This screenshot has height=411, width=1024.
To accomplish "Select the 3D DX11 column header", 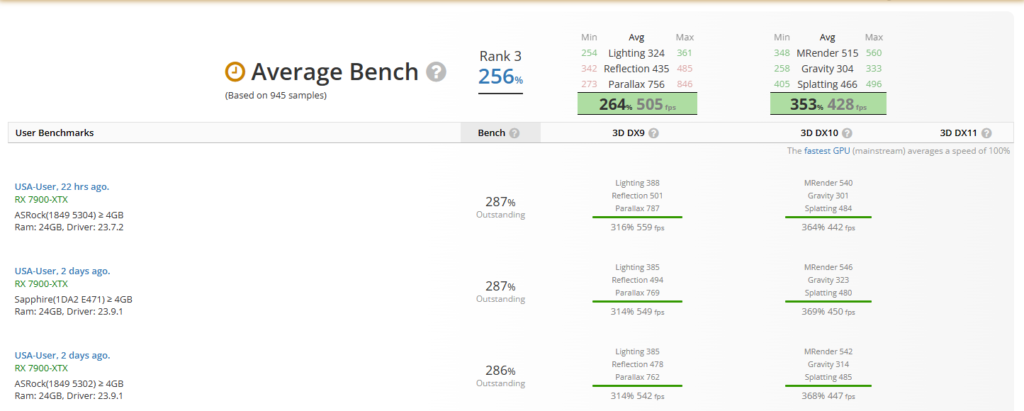I will tap(960, 133).
